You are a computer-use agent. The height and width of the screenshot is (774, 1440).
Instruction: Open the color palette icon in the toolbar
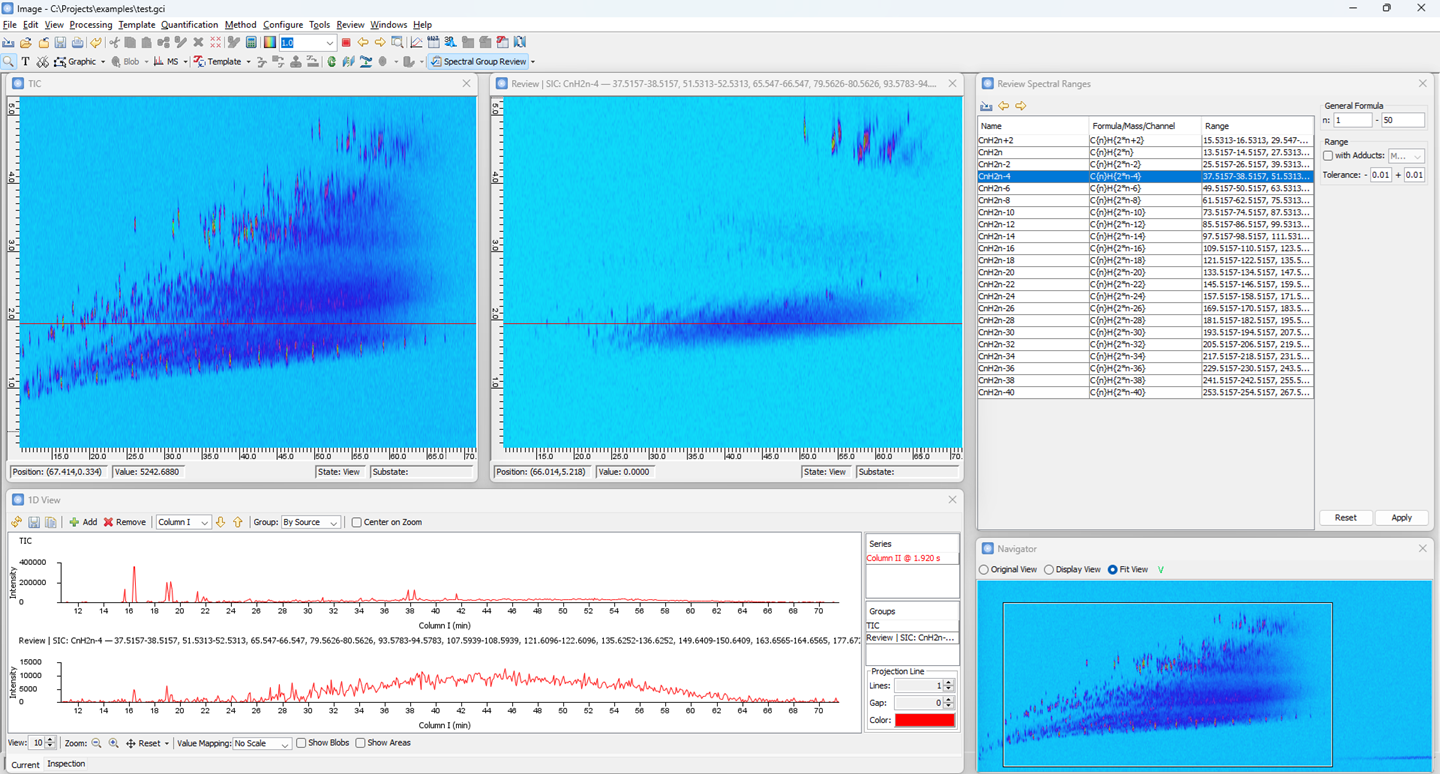pos(270,42)
